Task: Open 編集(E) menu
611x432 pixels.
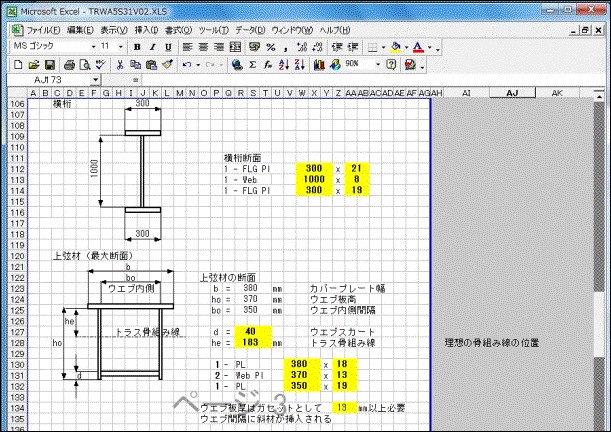Action: pyautogui.click(x=80, y=30)
